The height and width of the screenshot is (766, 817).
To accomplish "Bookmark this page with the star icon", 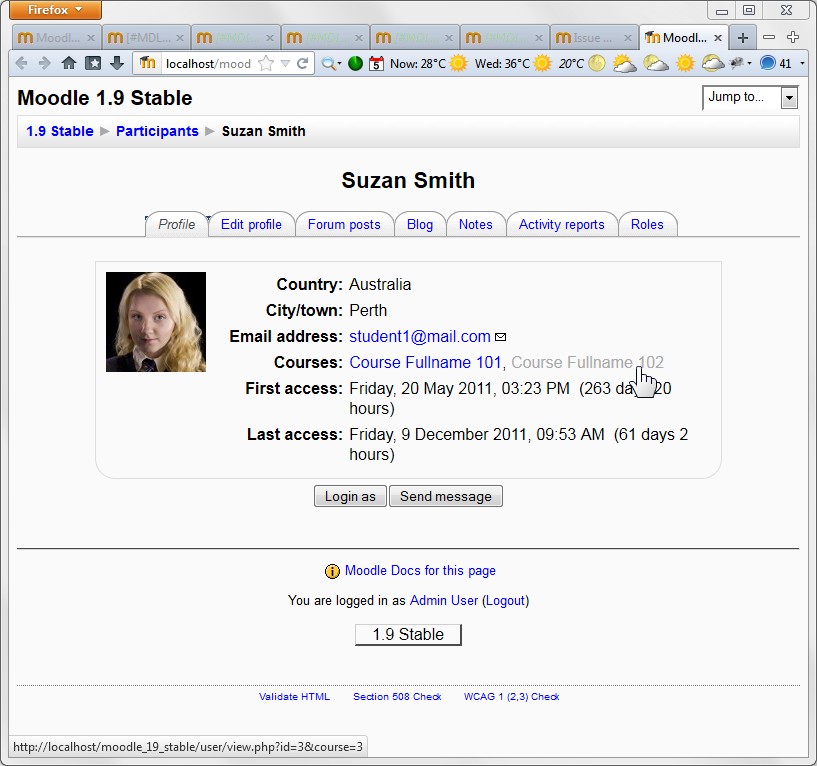I will (266, 64).
